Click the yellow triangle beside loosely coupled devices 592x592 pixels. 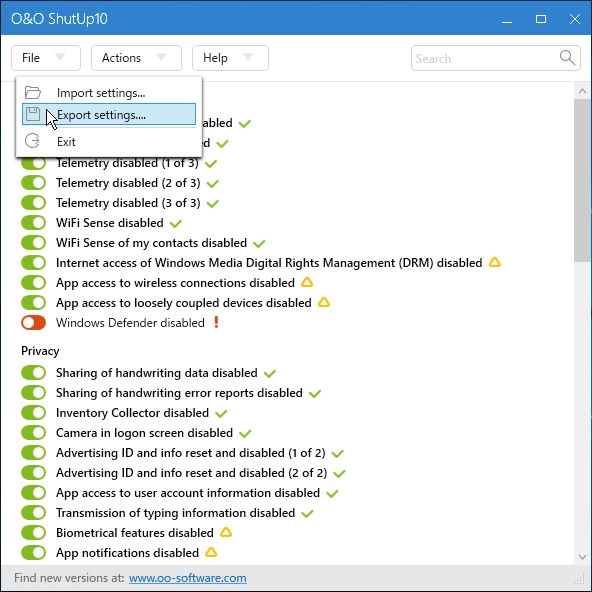pos(324,302)
